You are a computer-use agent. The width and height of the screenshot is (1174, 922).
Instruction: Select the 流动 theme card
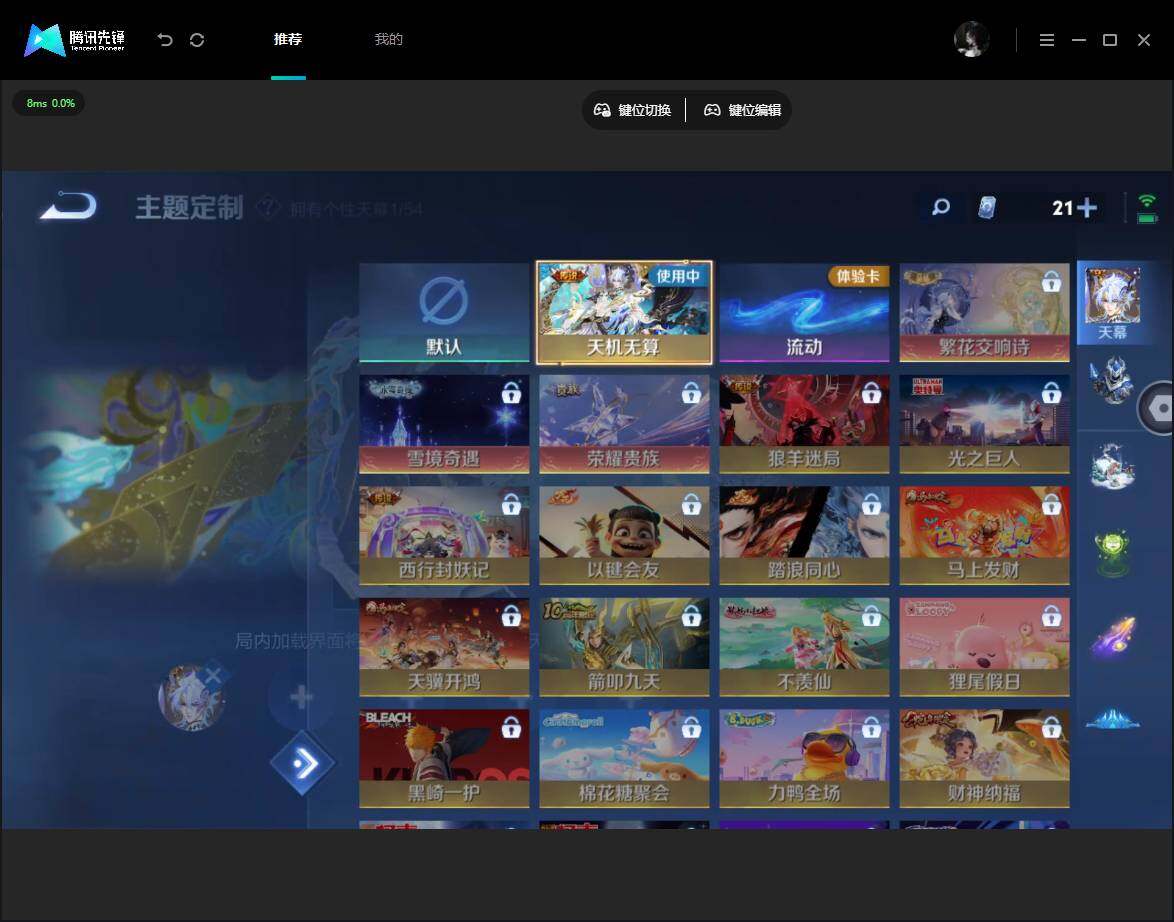[x=804, y=312]
